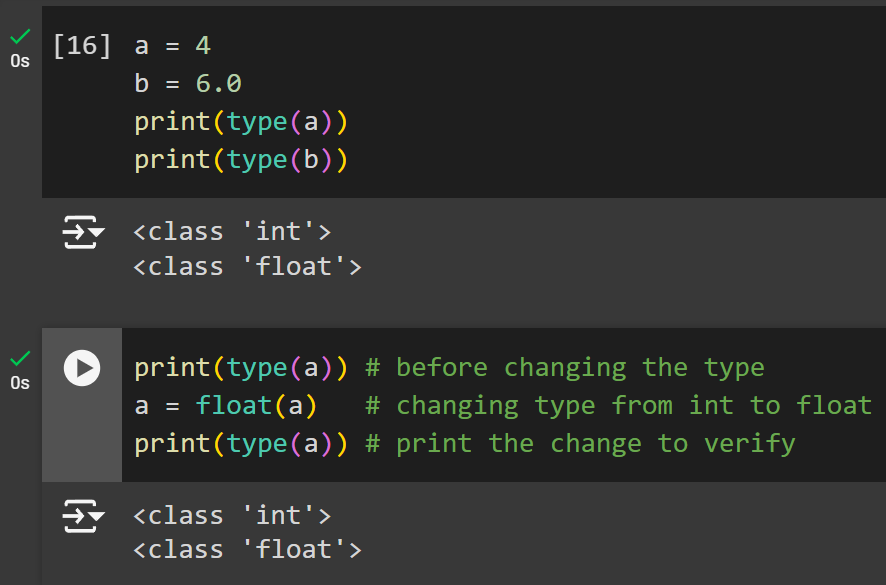This screenshot has height=585, width=886.
Task: Click the comment "changing type from int to float"
Action: [x=619, y=406]
